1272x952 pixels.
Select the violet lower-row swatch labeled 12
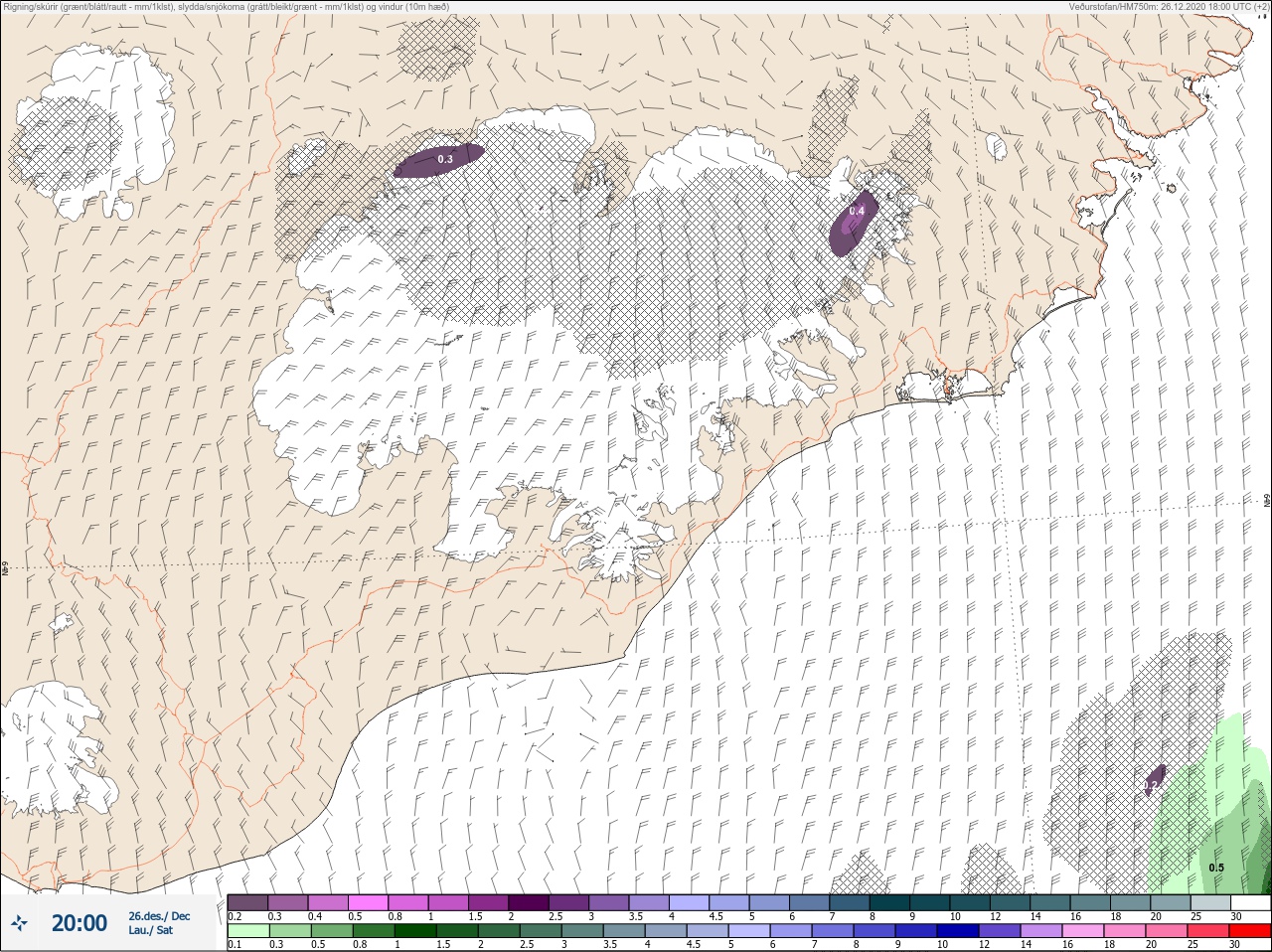pos(1000,931)
